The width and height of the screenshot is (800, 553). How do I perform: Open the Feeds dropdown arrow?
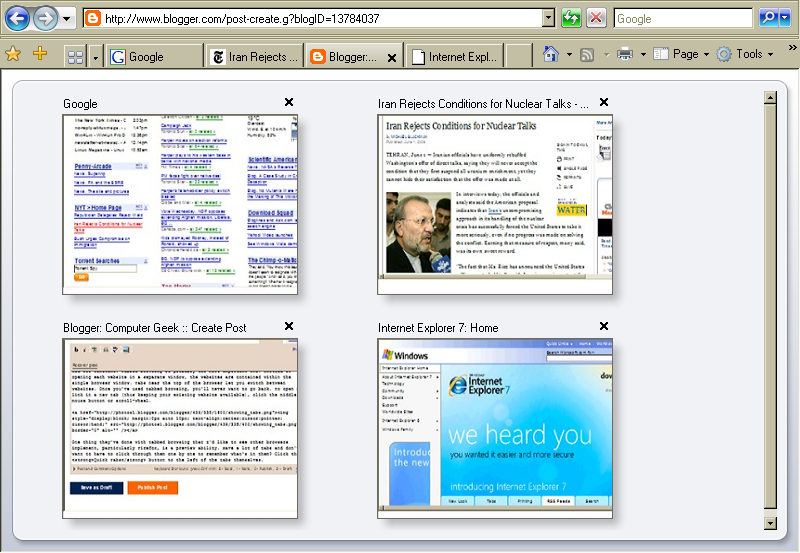point(606,54)
